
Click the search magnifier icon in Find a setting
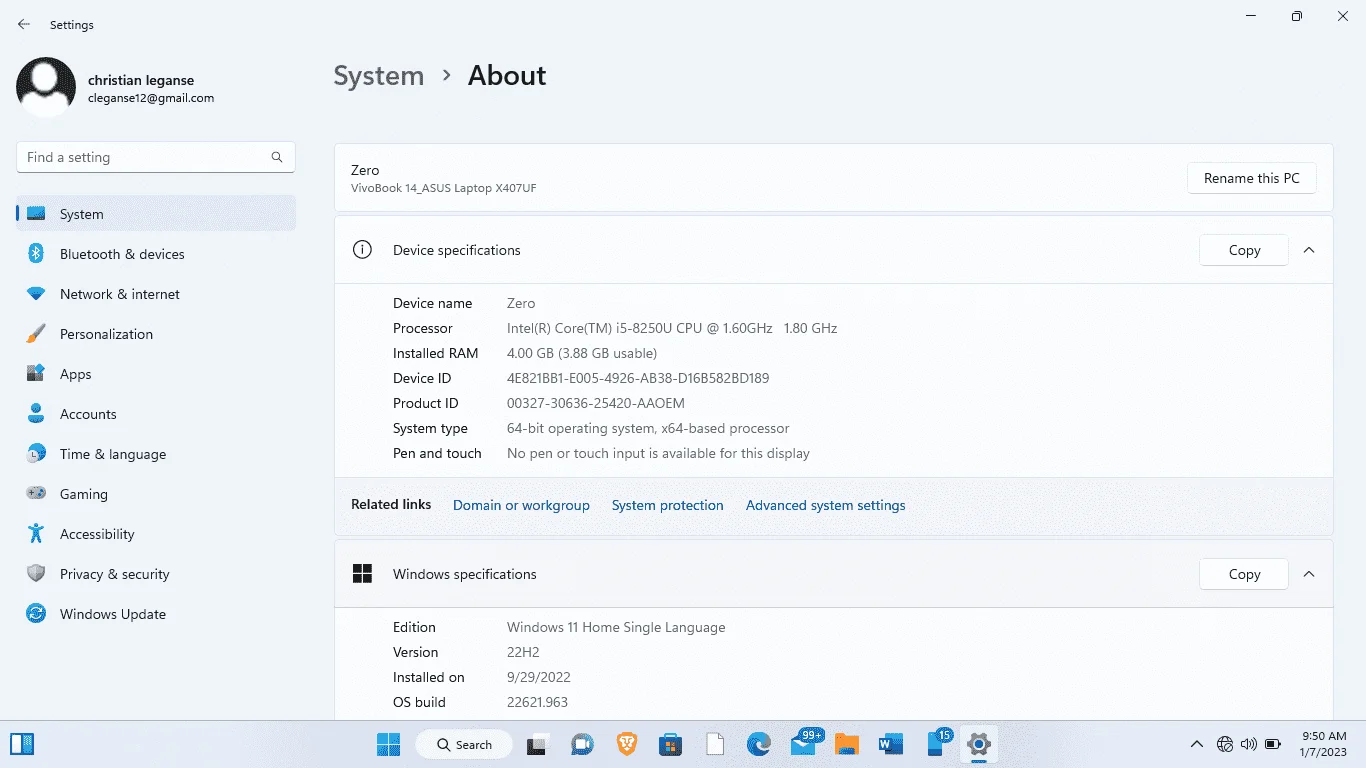point(277,157)
